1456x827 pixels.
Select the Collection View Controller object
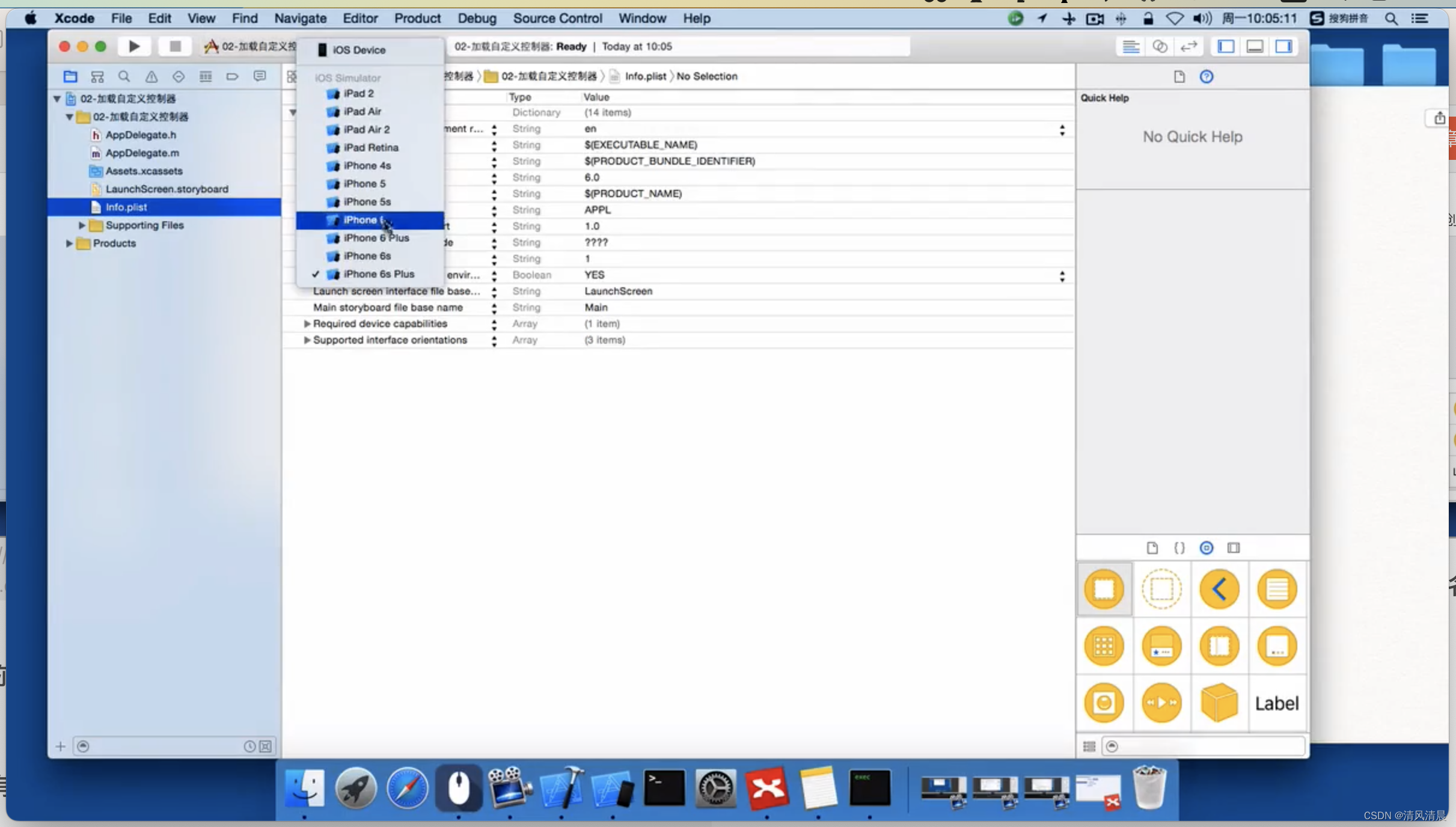click(1104, 646)
